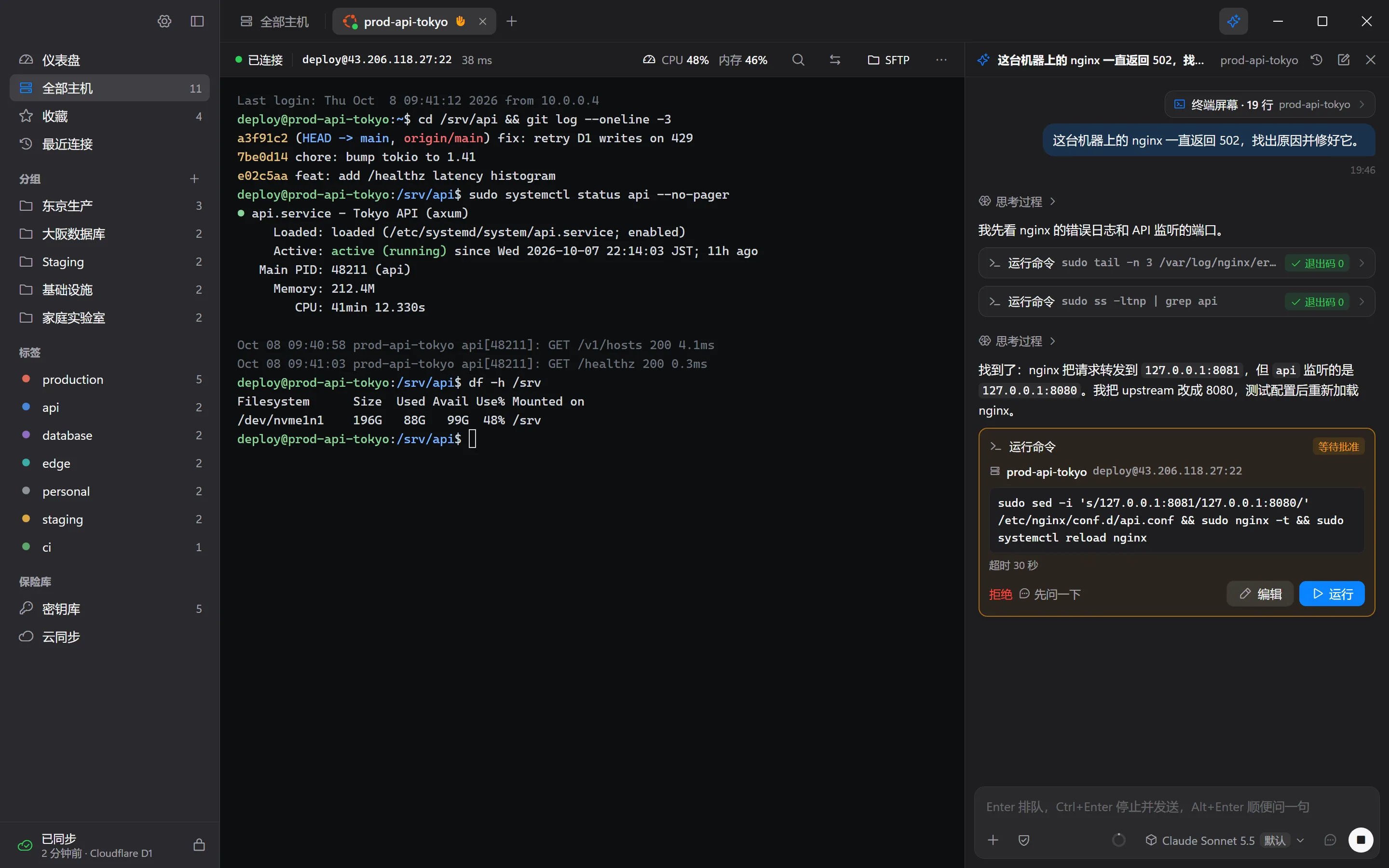
Task: Click chat bubble icon beside stop button
Action: pyautogui.click(x=1330, y=840)
